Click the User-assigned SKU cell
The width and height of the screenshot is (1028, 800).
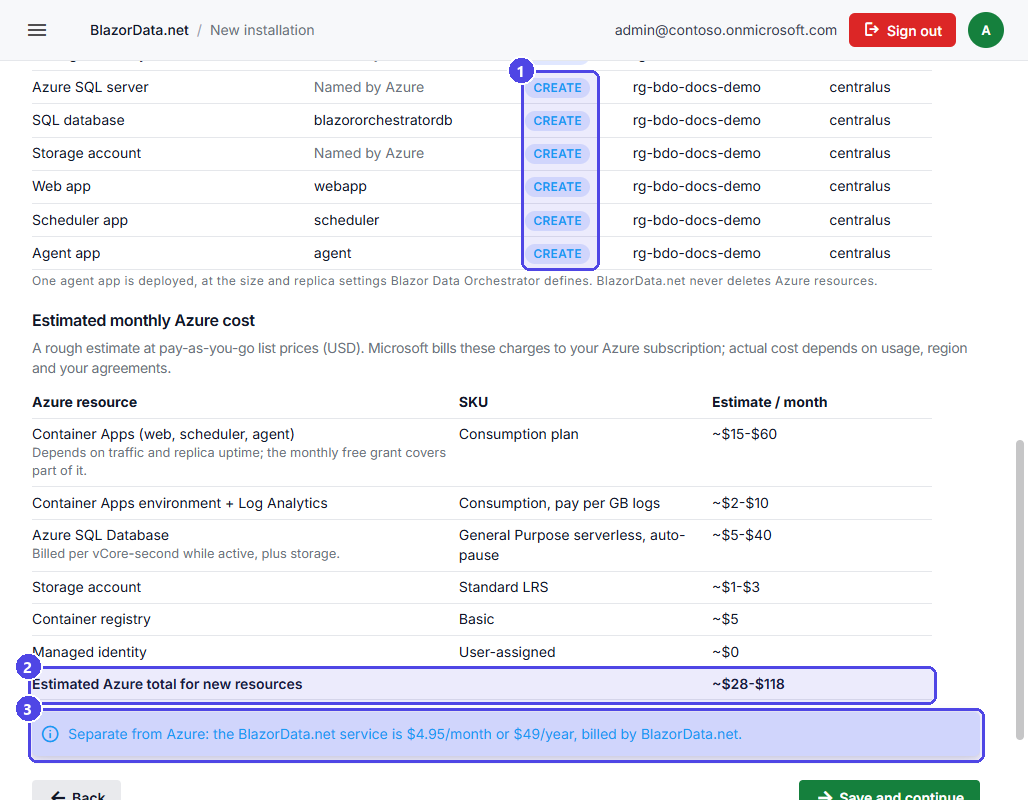coord(507,652)
